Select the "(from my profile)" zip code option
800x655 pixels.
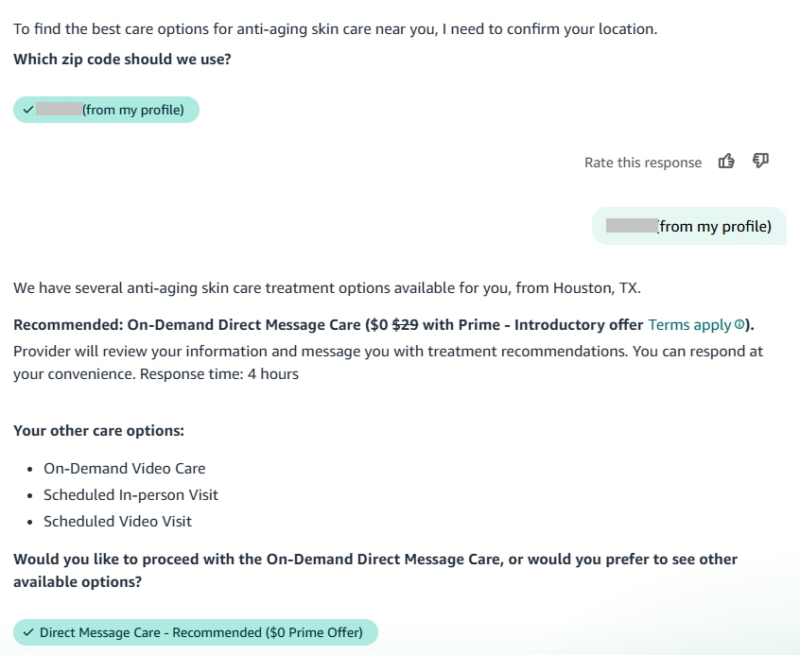click(x=106, y=110)
